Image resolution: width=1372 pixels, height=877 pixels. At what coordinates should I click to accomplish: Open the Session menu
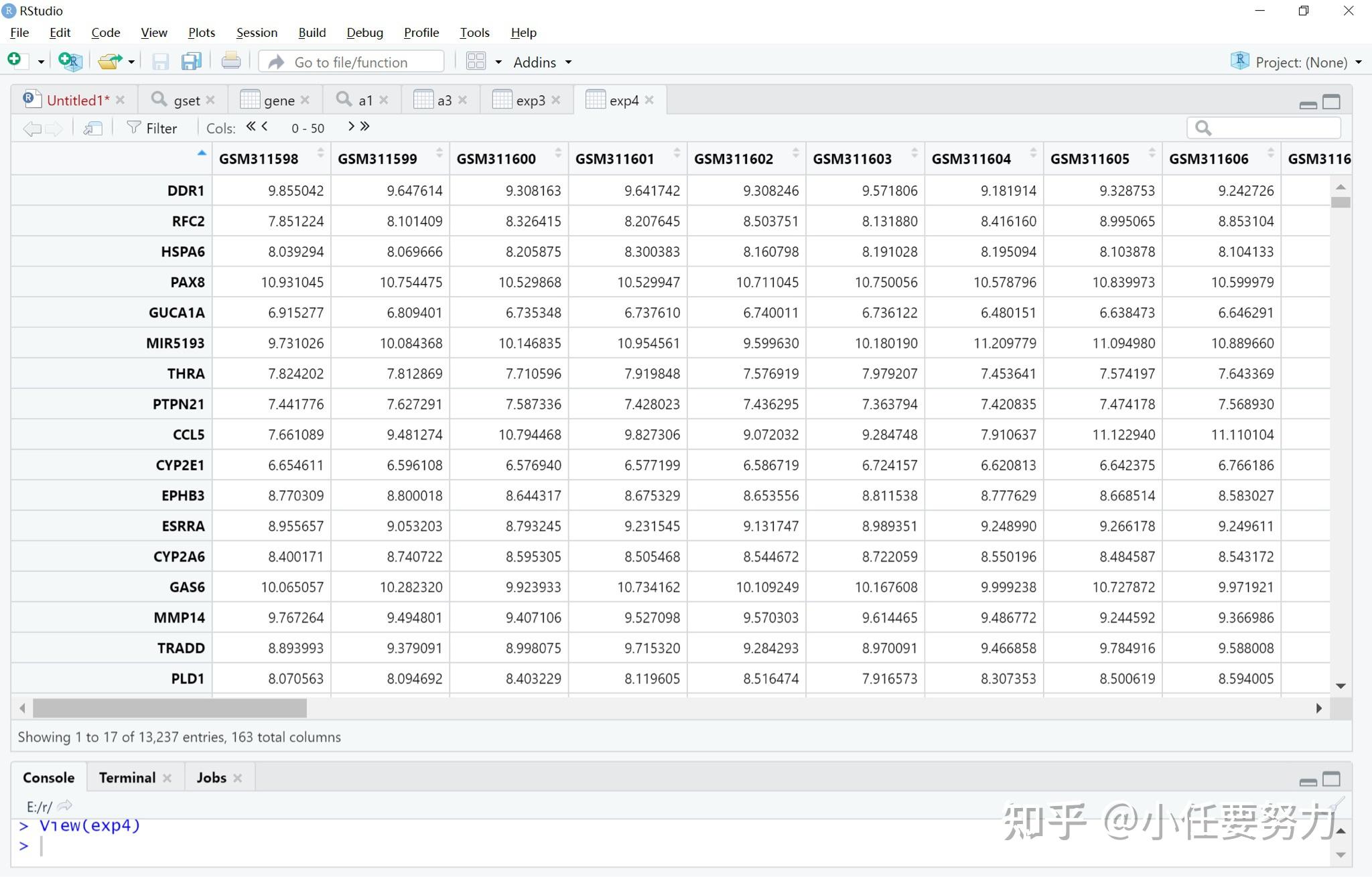[x=257, y=32]
